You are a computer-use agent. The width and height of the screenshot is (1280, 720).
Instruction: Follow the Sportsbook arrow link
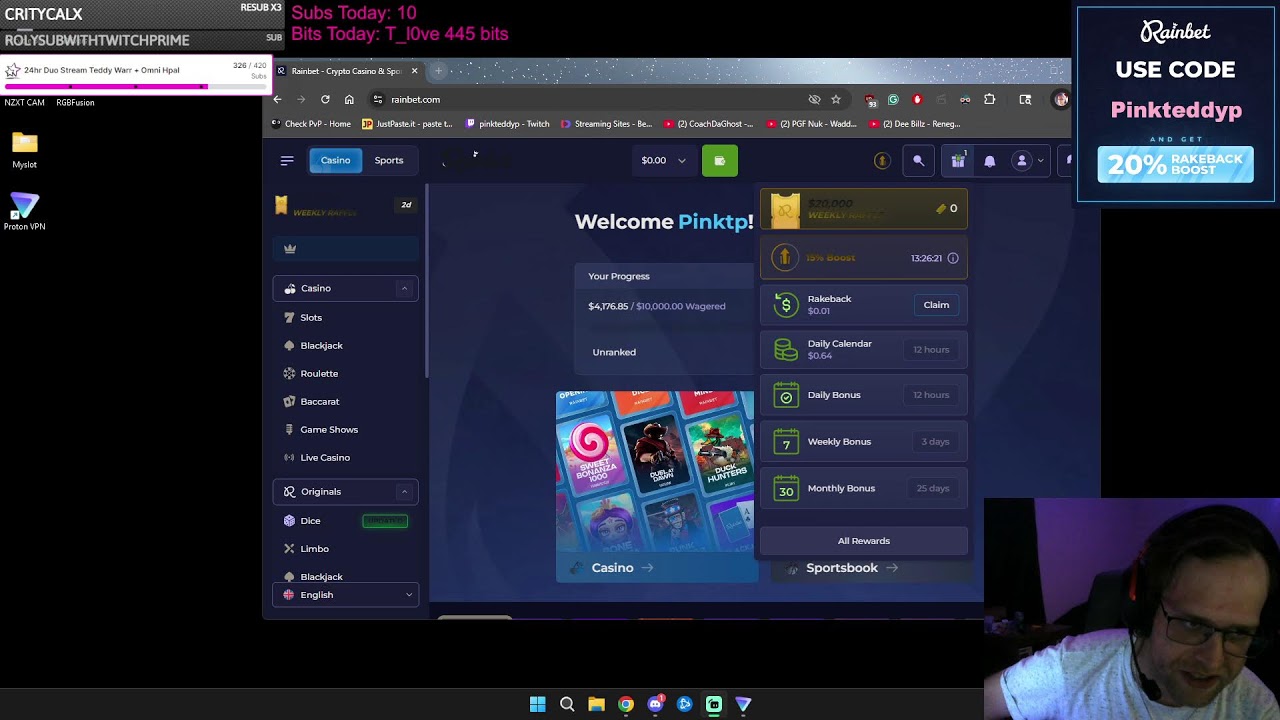coord(852,568)
